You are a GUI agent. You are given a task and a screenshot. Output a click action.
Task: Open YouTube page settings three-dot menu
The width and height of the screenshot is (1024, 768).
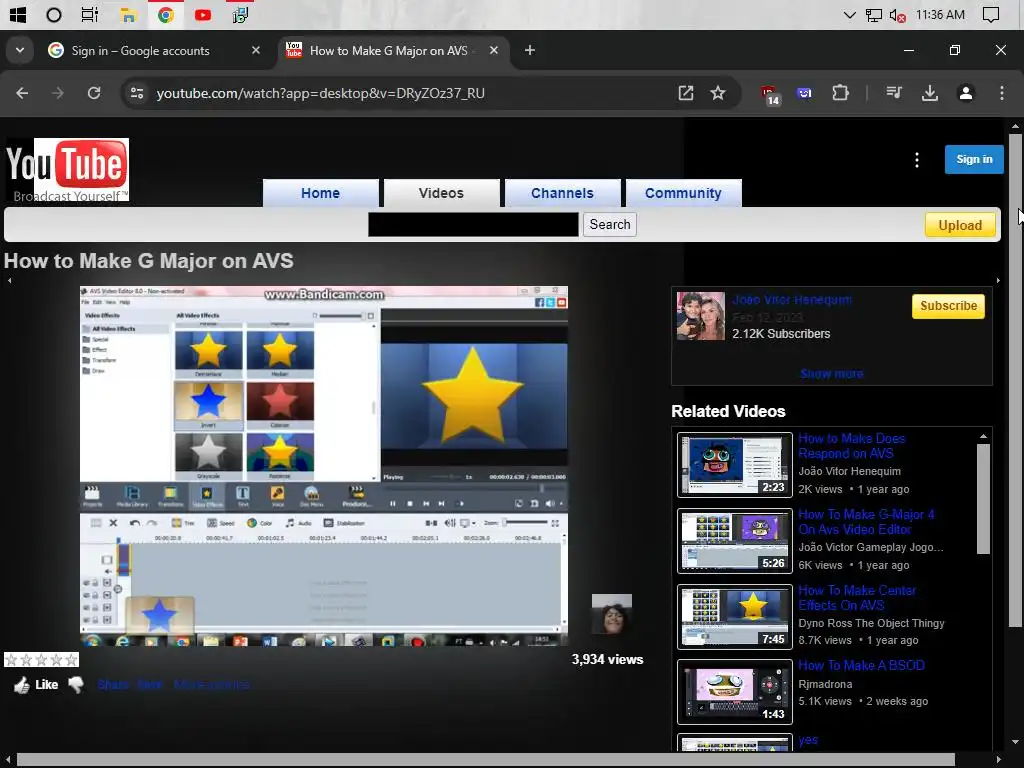(x=917, y=160)
